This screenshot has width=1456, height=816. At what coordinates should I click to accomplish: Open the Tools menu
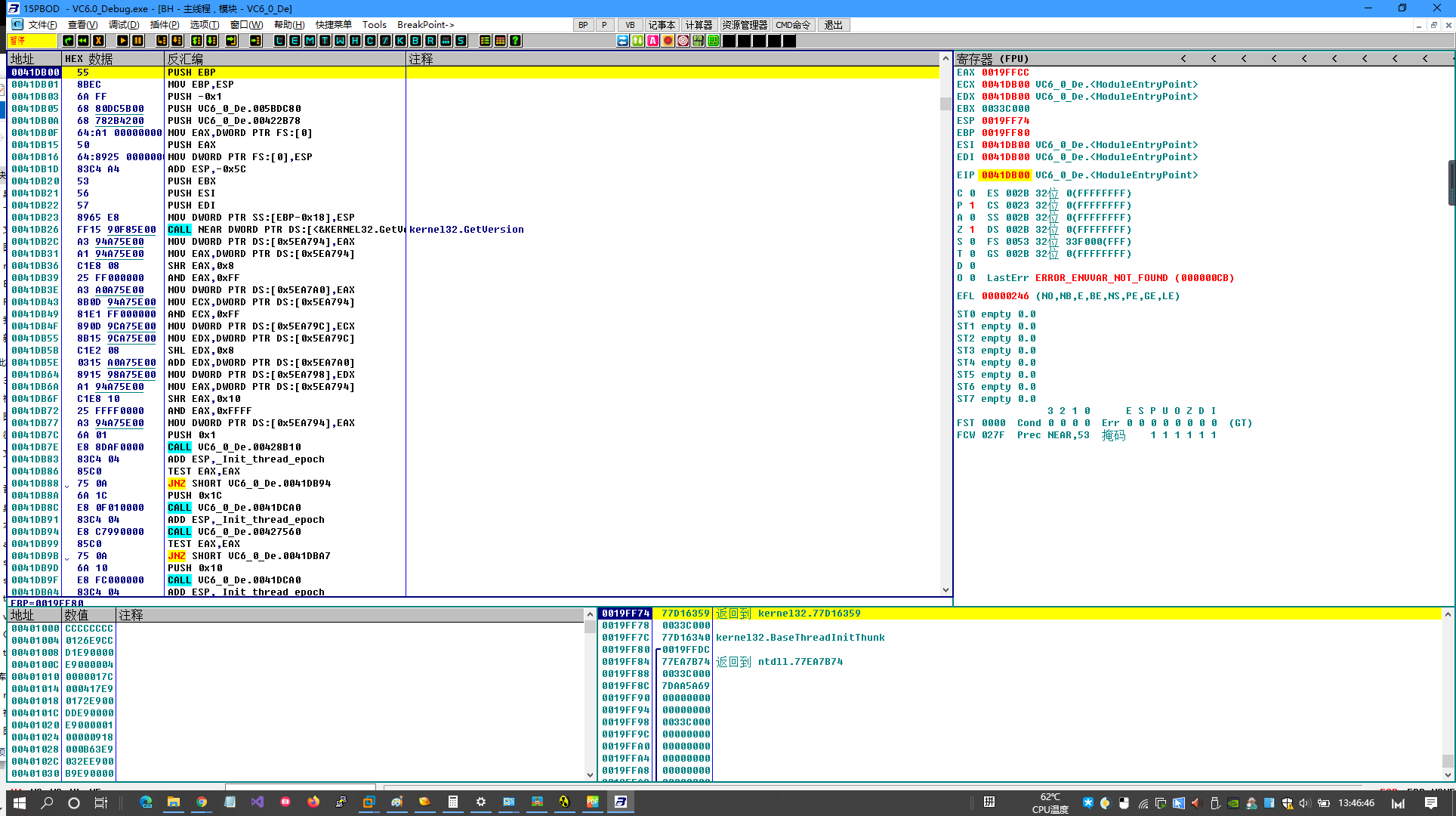tap(374, 25)
